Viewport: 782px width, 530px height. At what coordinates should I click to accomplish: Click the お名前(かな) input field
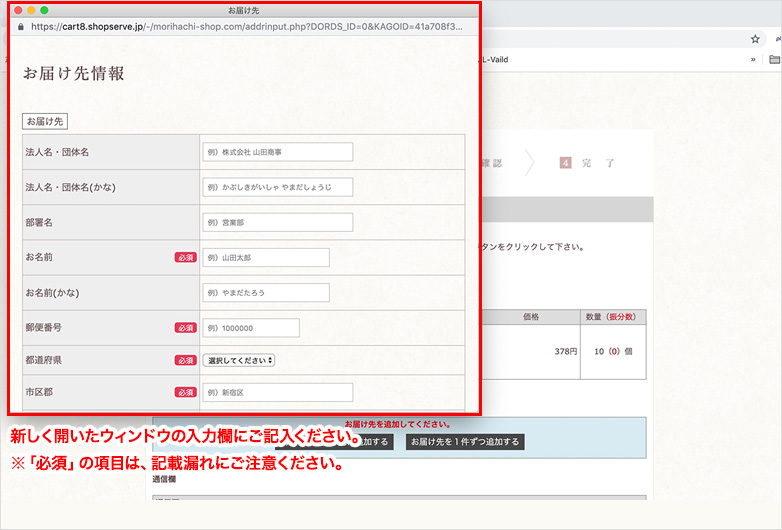[x=266, y=293]
